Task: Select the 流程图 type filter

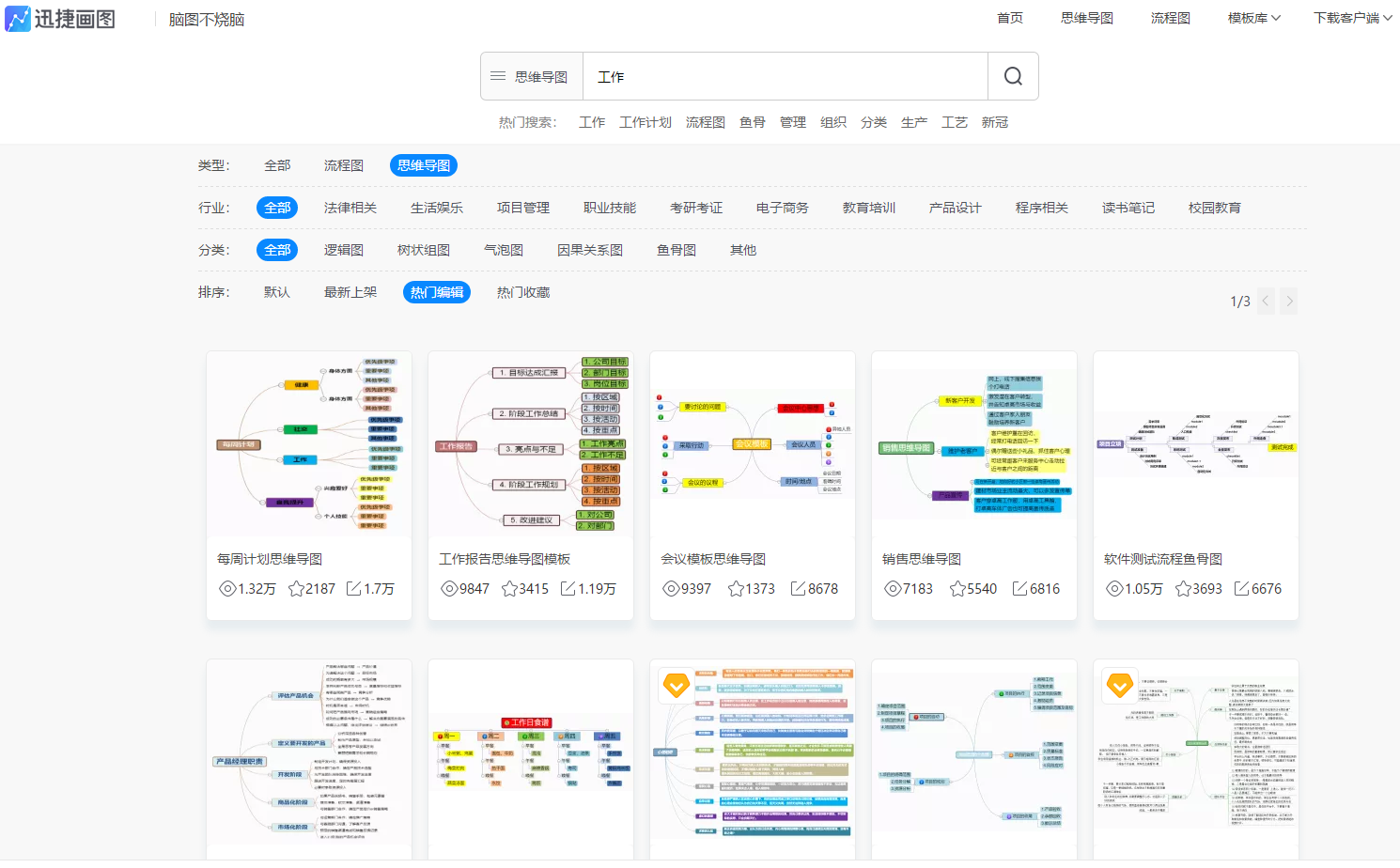Action: click(x=342, y=164)
